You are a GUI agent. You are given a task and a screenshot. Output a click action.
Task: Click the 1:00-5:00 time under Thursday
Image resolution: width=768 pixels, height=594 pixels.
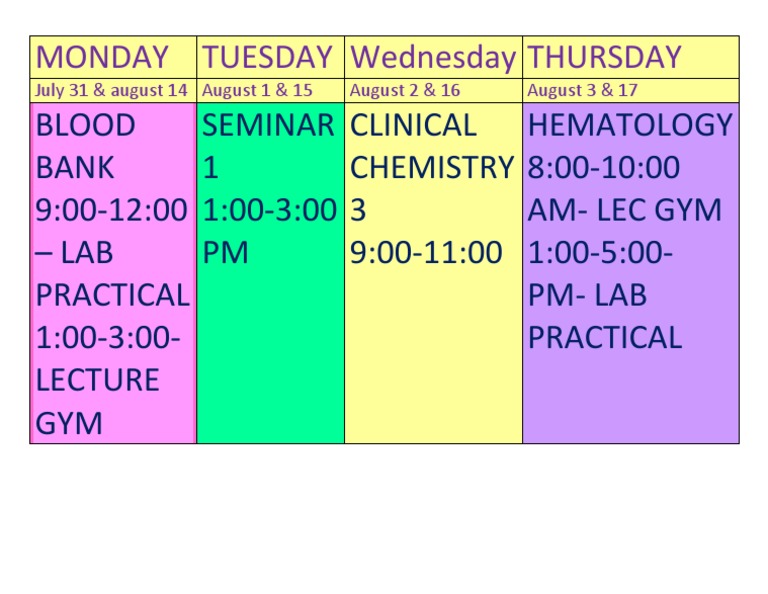click(x=600, y=253)
